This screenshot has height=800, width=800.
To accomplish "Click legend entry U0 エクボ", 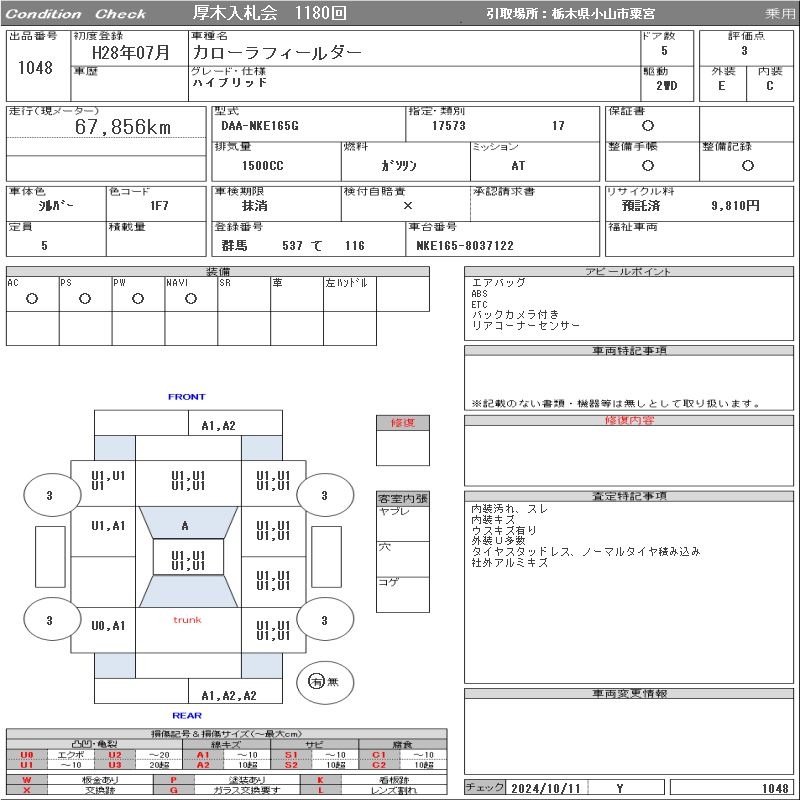I will point(49,755).
